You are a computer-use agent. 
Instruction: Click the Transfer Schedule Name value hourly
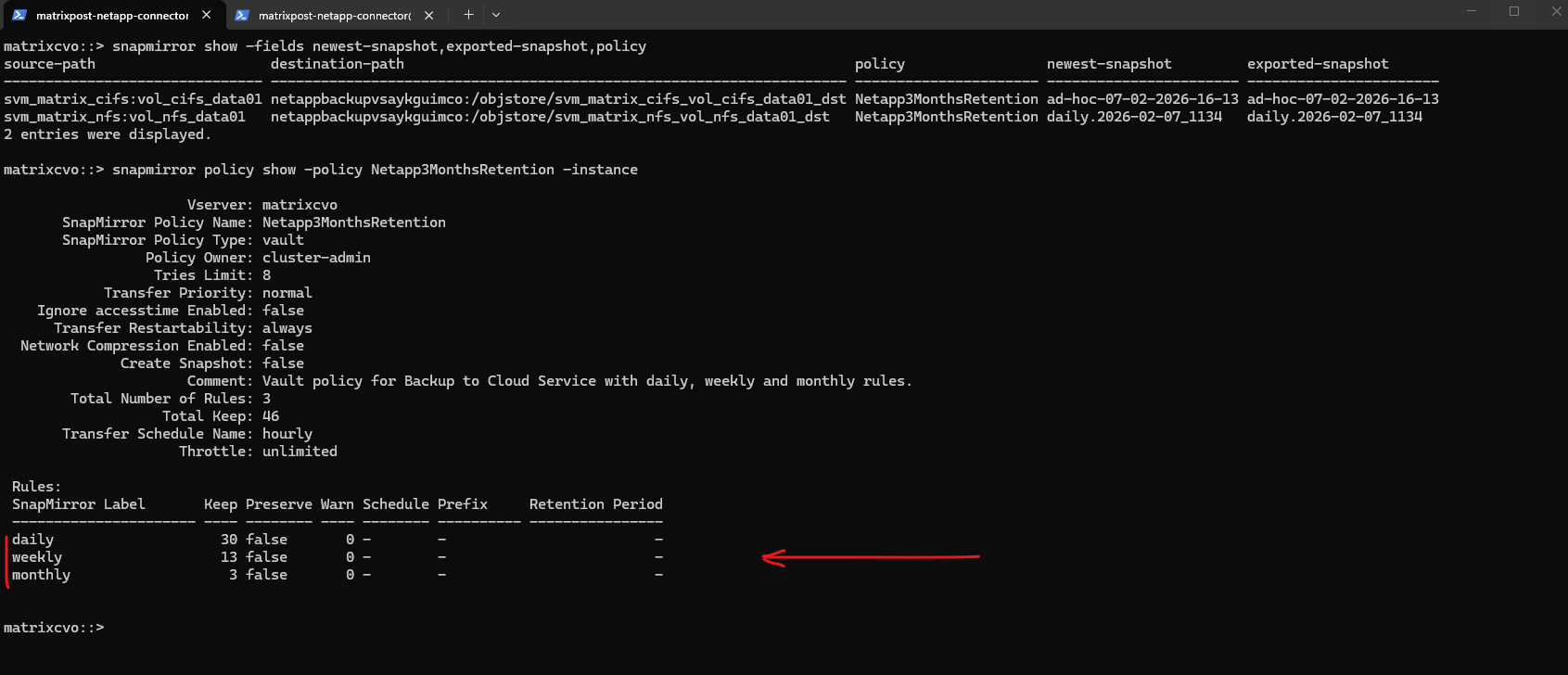click(287, 434)
